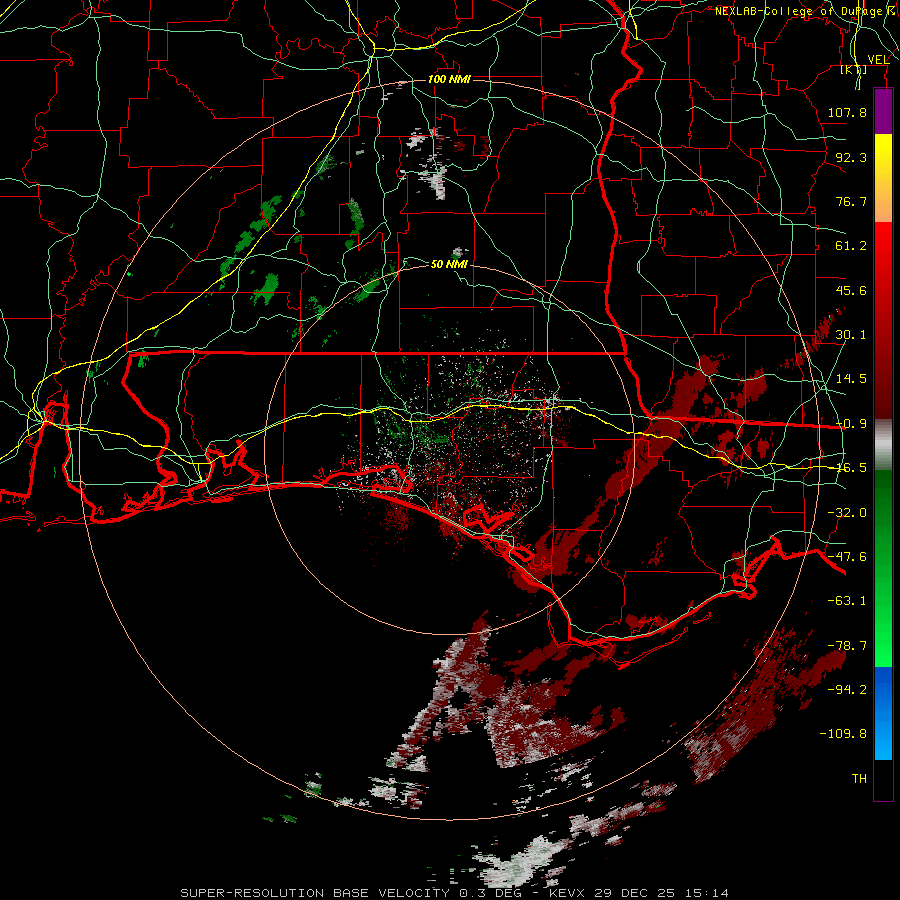Click the 61.2 velocity scale value

coord(851,246)
